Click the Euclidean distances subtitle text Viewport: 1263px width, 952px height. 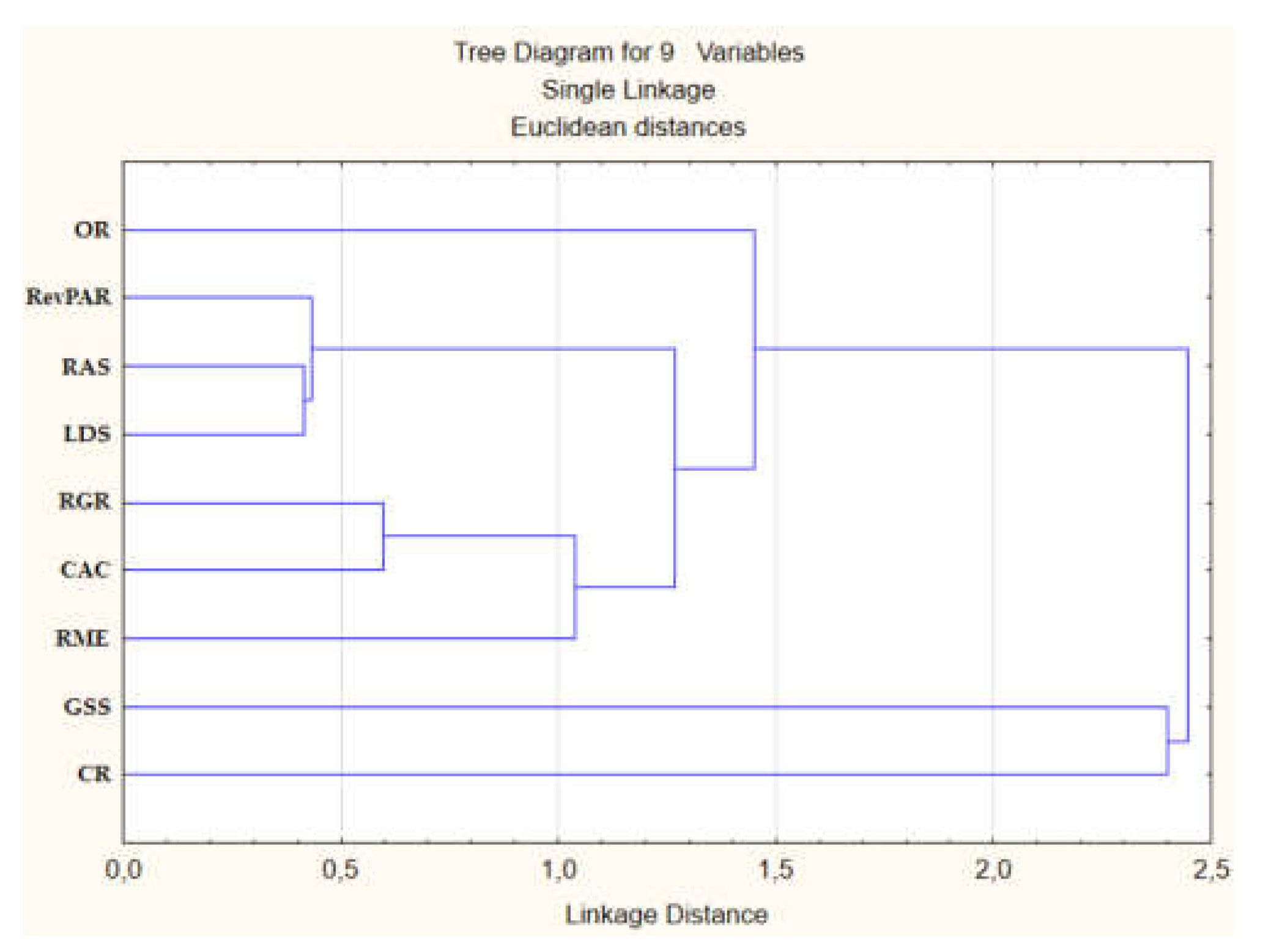tap(629, 127)
